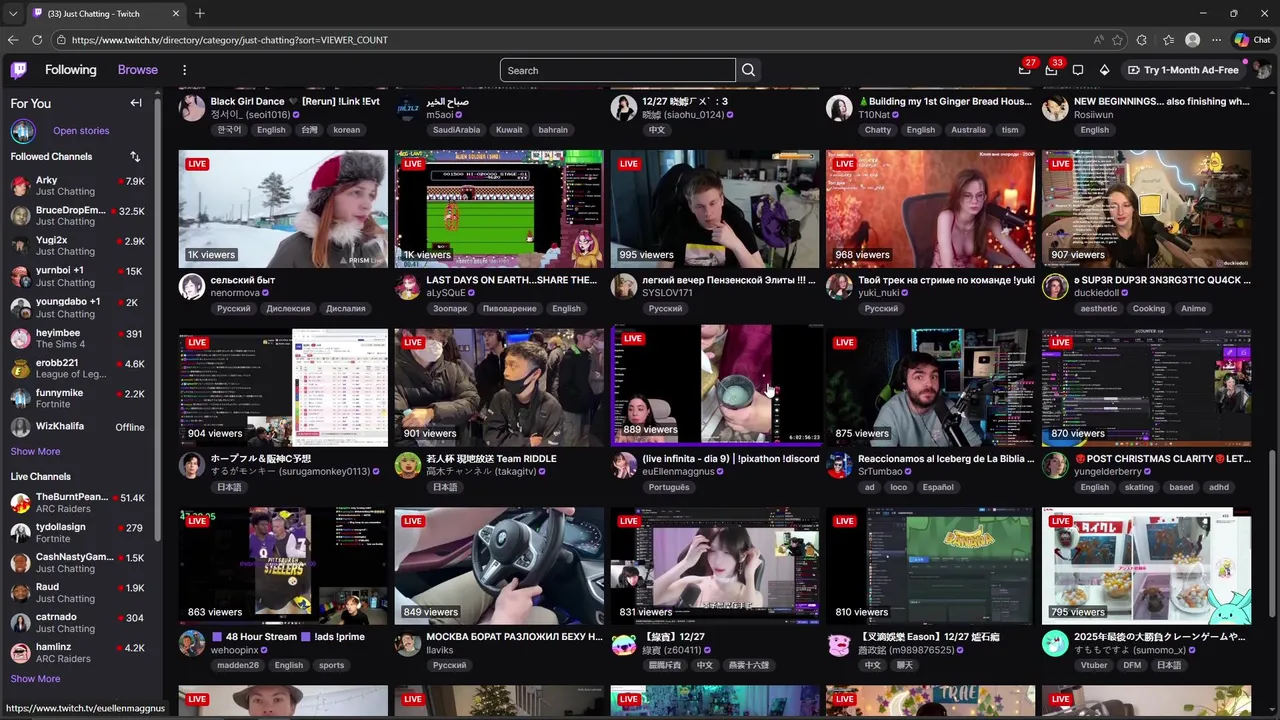Click the euEllenmagnus channel name
This screenshot has width=1280, height=720.
(x=678, y=472)
